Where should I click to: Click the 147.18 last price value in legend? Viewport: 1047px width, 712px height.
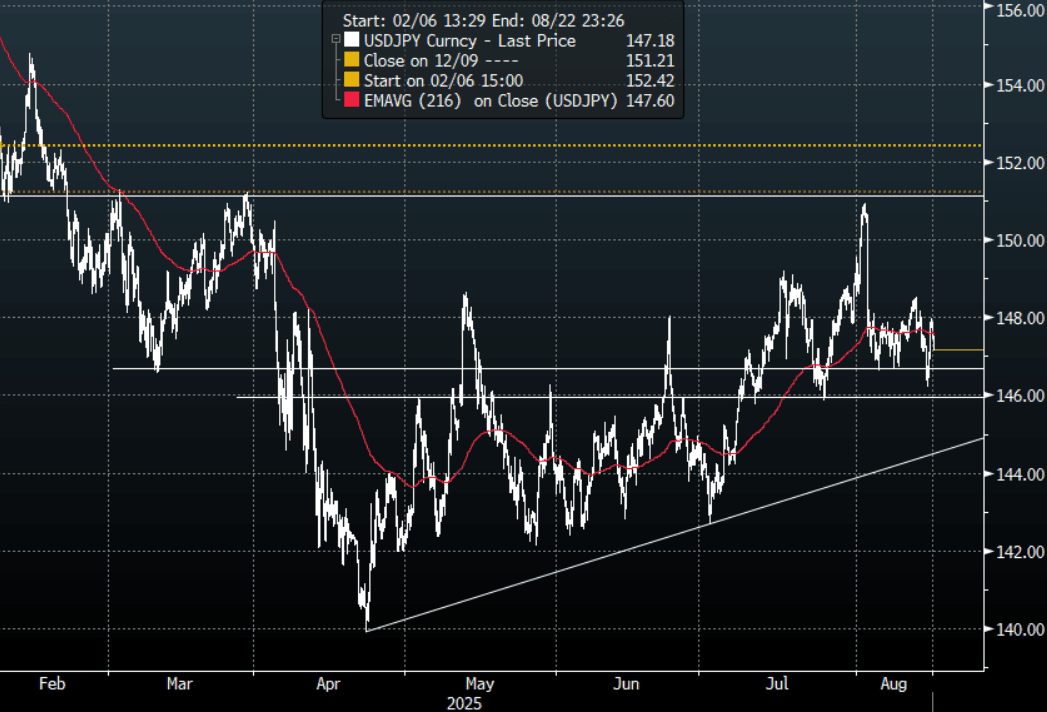(x=655, y=41)
